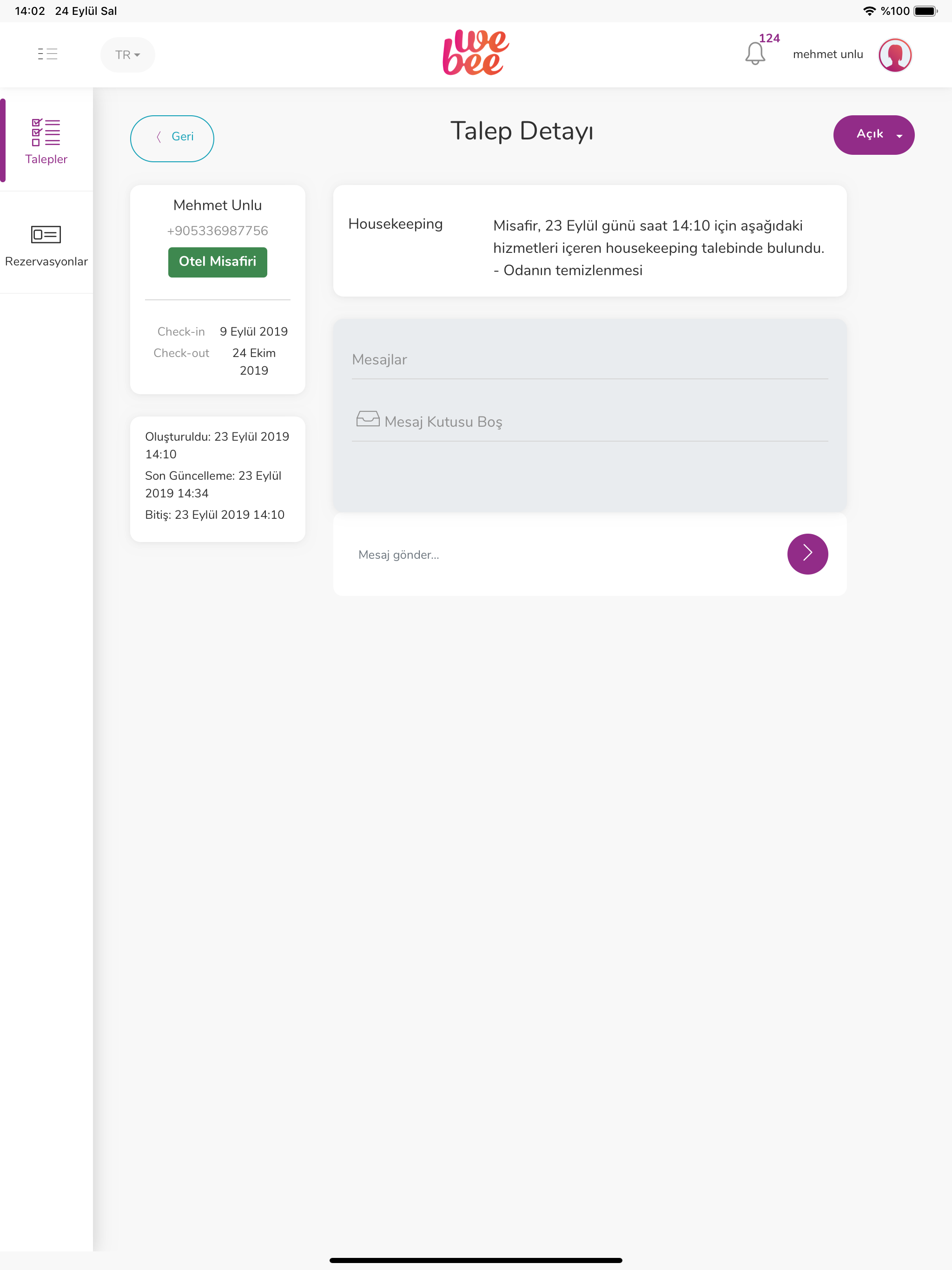
Task: Click the user avatar picture
Action: pos(894,54)
